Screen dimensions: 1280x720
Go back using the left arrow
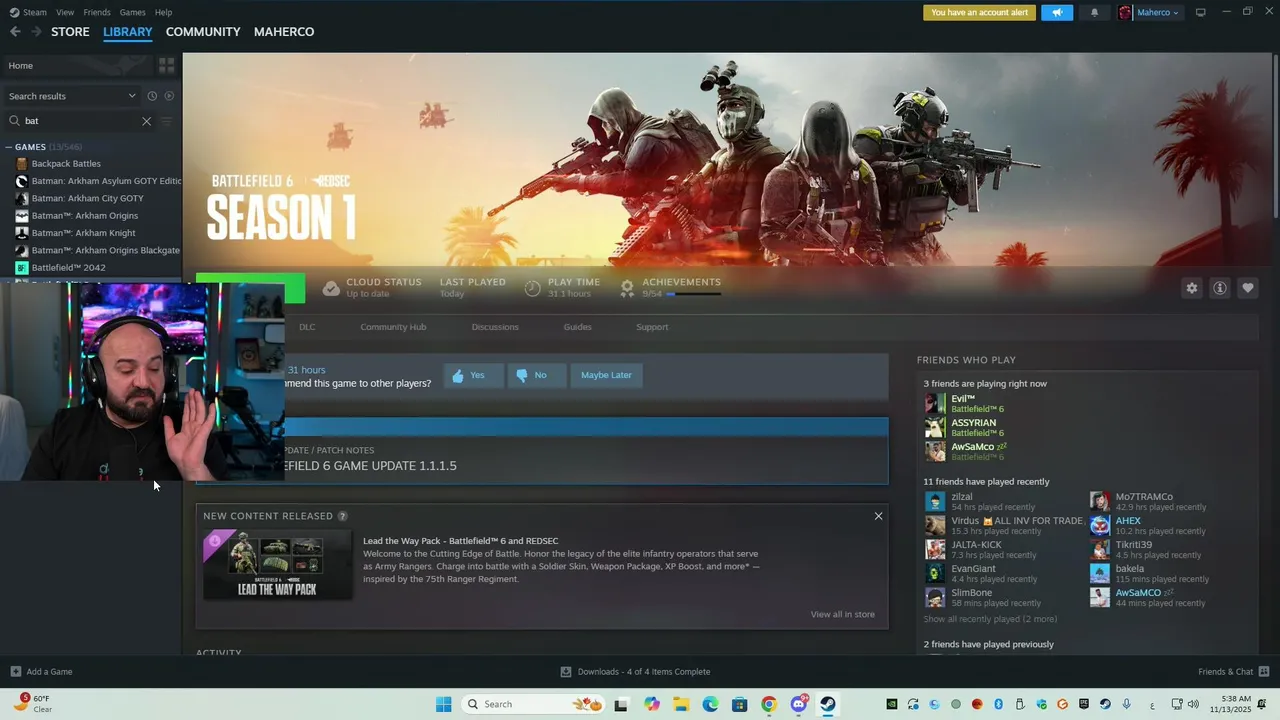(x=15, y=32)
